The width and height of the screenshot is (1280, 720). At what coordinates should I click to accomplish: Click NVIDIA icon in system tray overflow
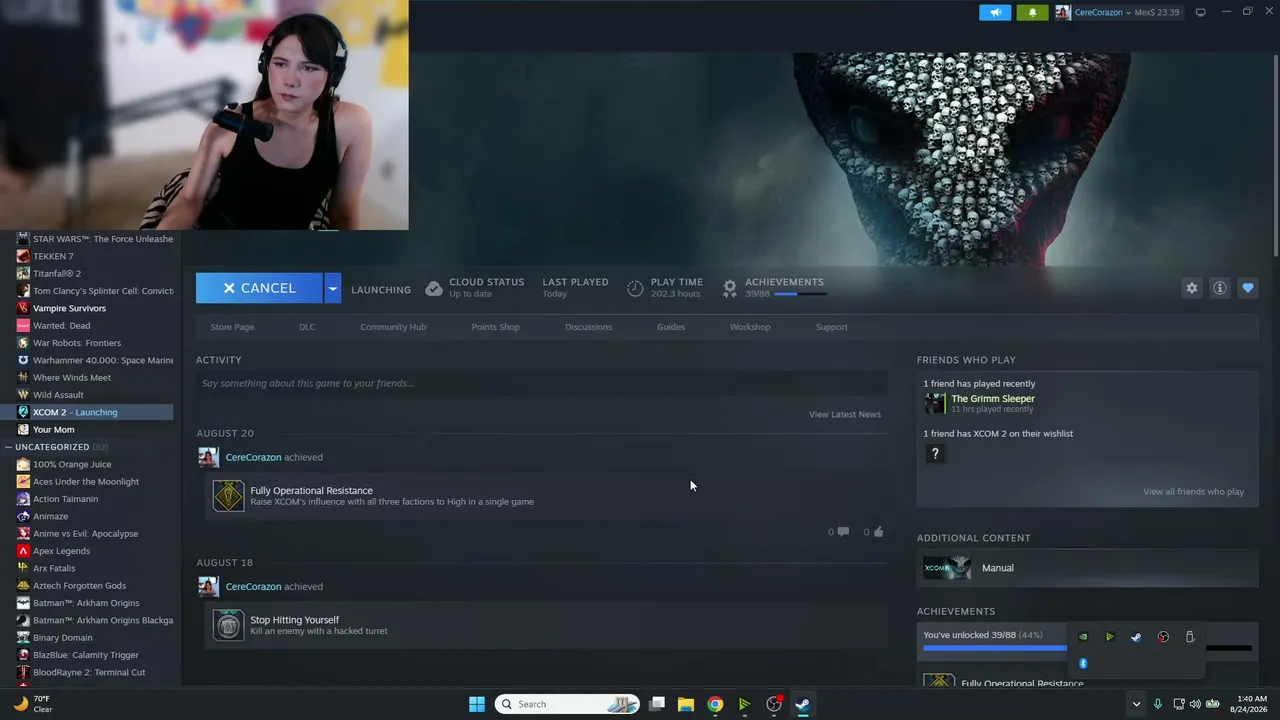point(1083,637)
